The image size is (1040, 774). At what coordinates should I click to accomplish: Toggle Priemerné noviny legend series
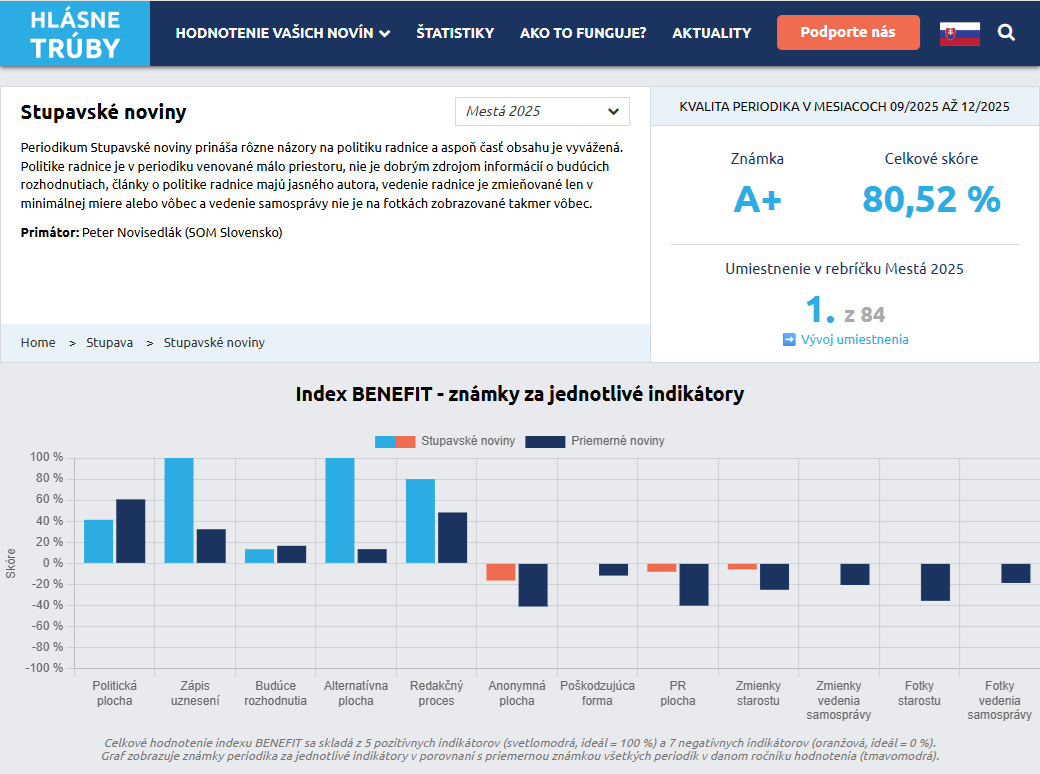click(595, 441)
